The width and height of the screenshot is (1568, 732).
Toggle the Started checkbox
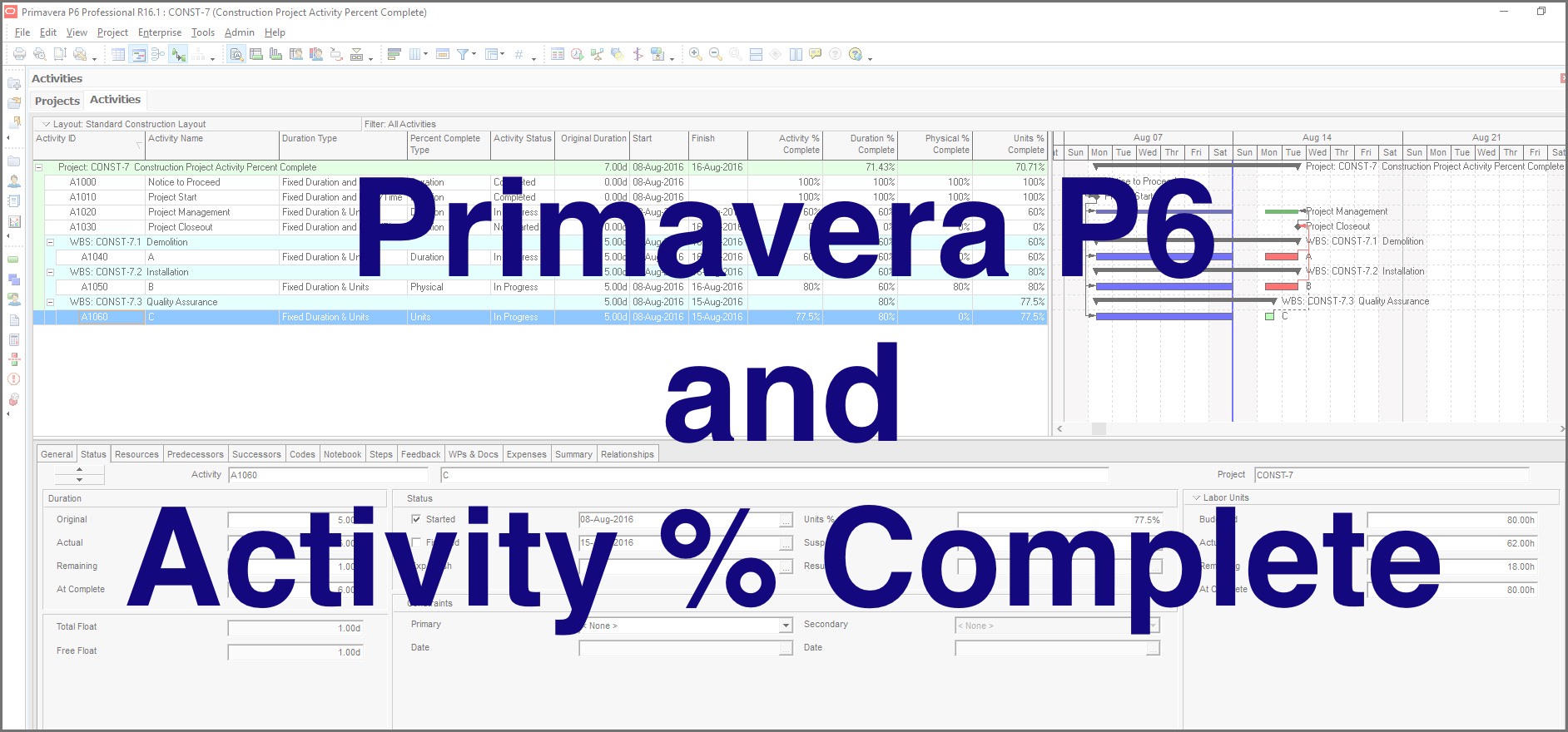(x=416, y=519)
